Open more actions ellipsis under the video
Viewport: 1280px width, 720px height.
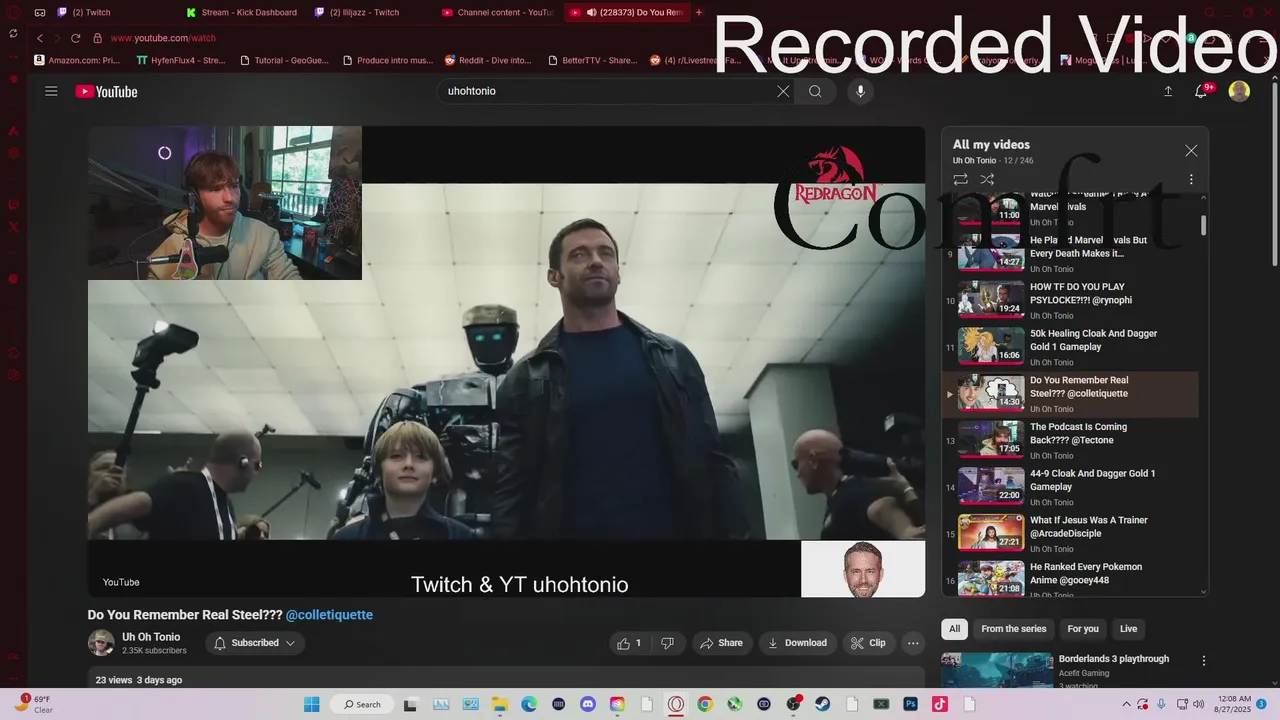click(913, 643)
